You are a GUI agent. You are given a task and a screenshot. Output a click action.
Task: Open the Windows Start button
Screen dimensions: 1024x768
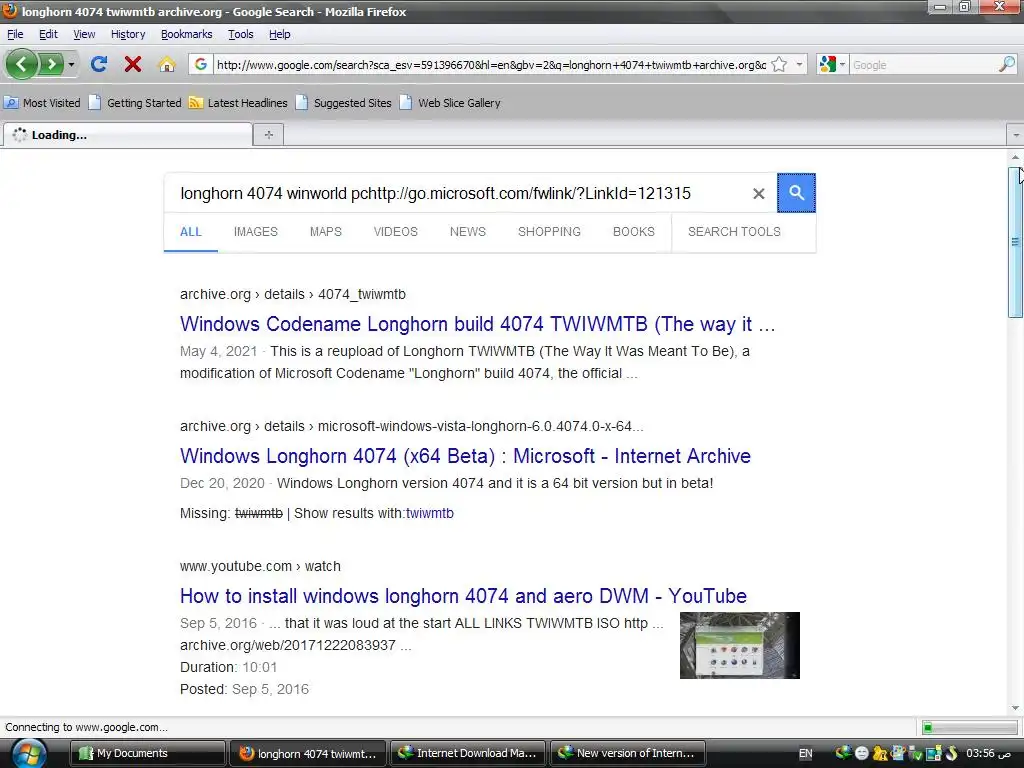tap(29, 754)
